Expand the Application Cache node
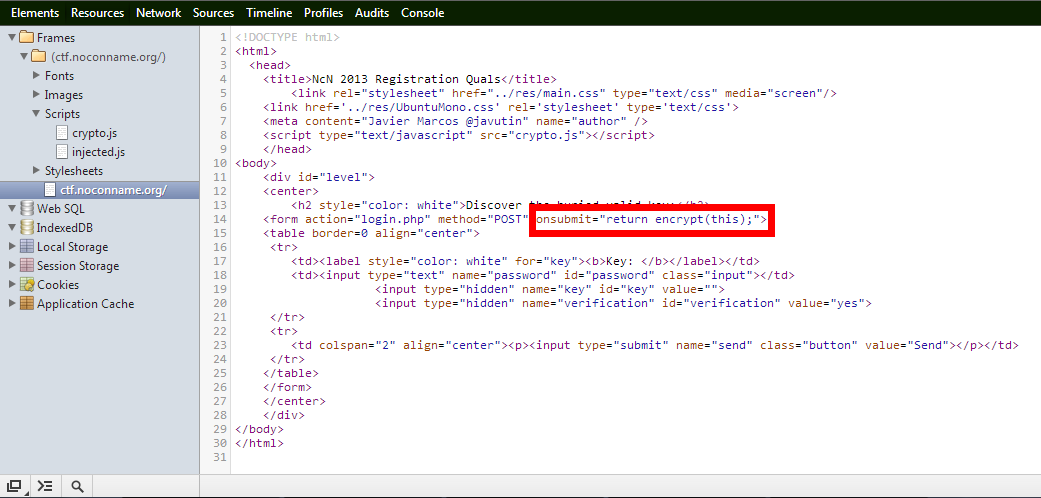The width and height of the screenshot is (1041, 498). pyautogui.click(x=11, y=303)
